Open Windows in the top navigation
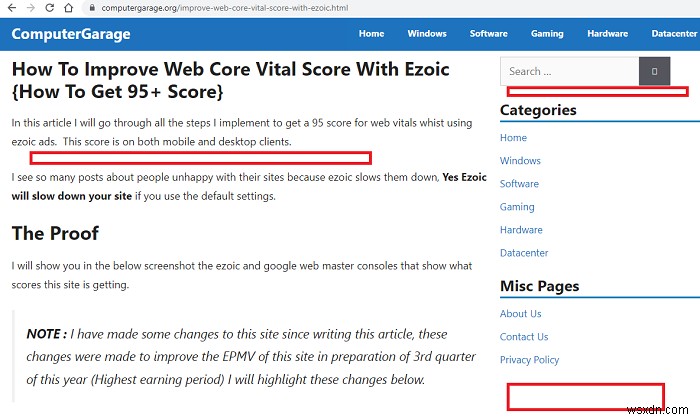The image size is (700, 420). pos(427,33)
